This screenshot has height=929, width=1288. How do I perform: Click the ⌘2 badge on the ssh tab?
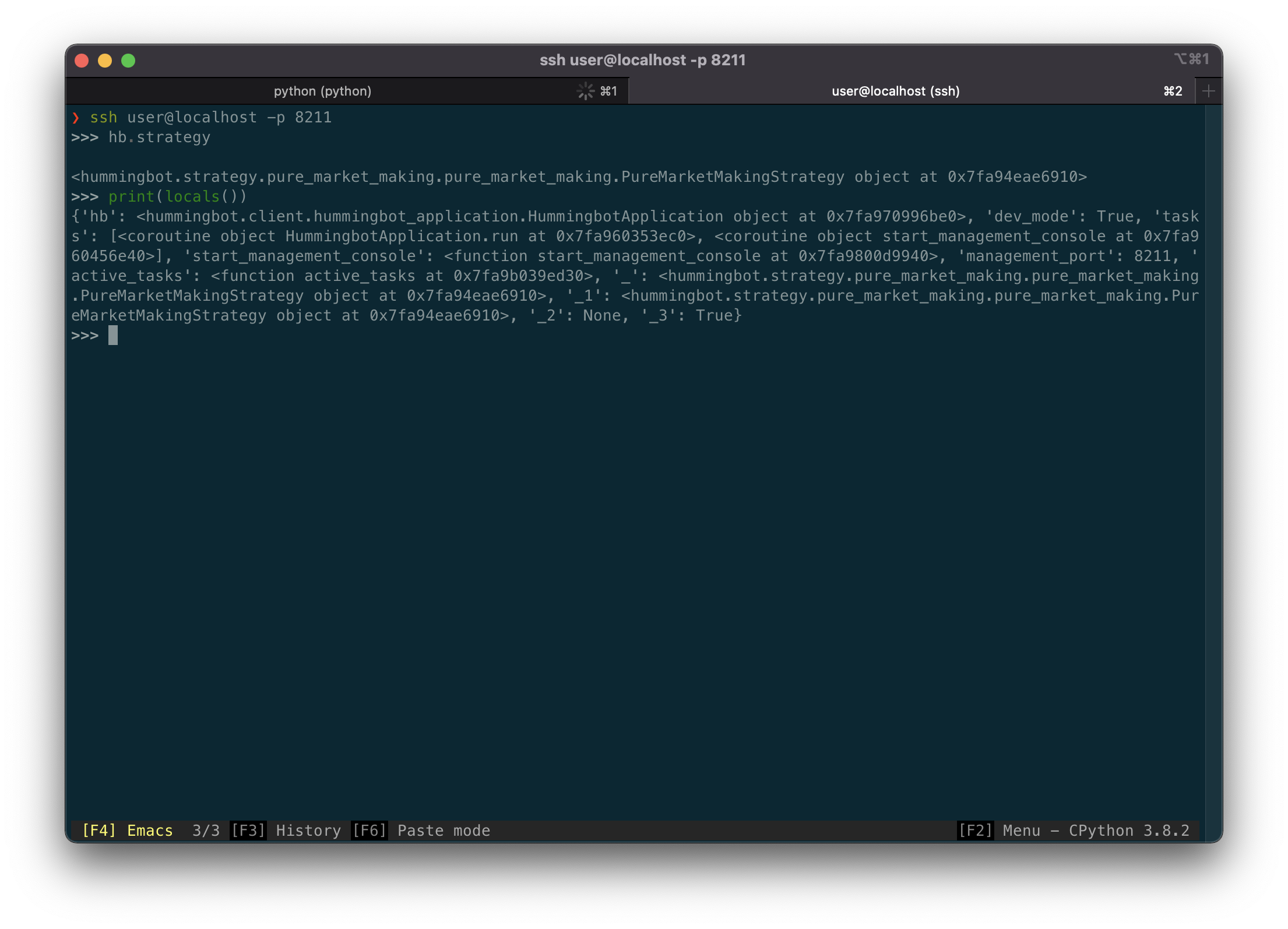[x=1171, y=91]
